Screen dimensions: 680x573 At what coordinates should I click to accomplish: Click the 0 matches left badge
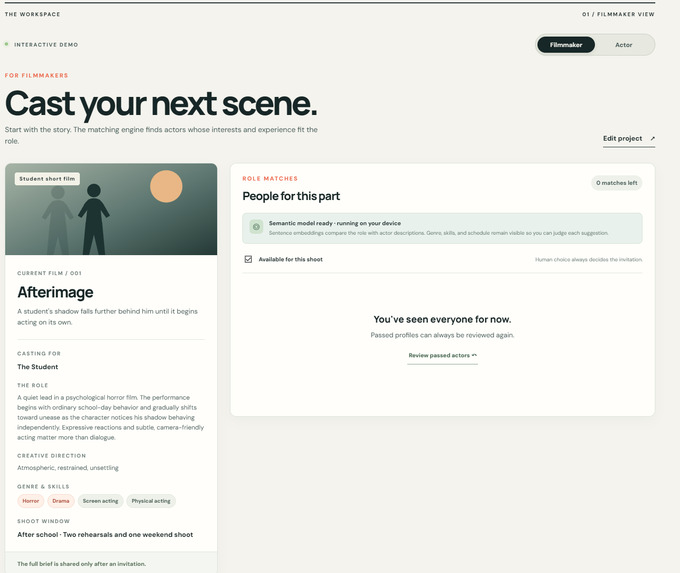pos(616,183)
